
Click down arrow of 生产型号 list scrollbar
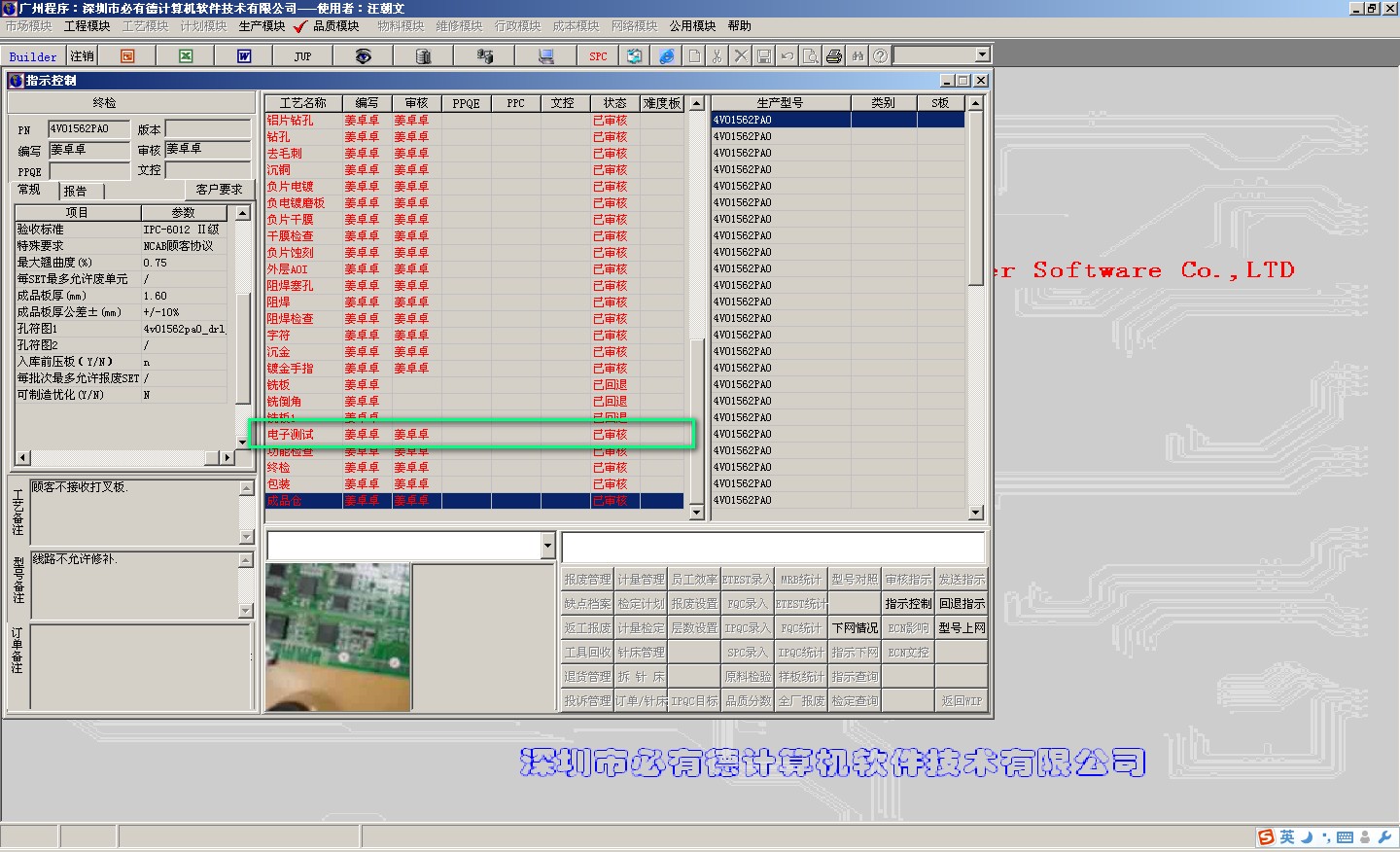click(976, 512)
